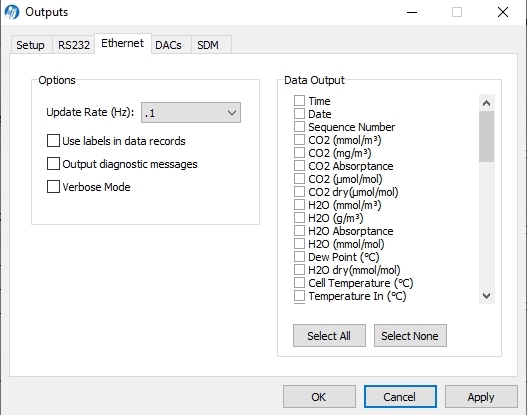This screenshot has width=527, height=415.
Task: Open the Update Rate dropdown
Action: 191,113
